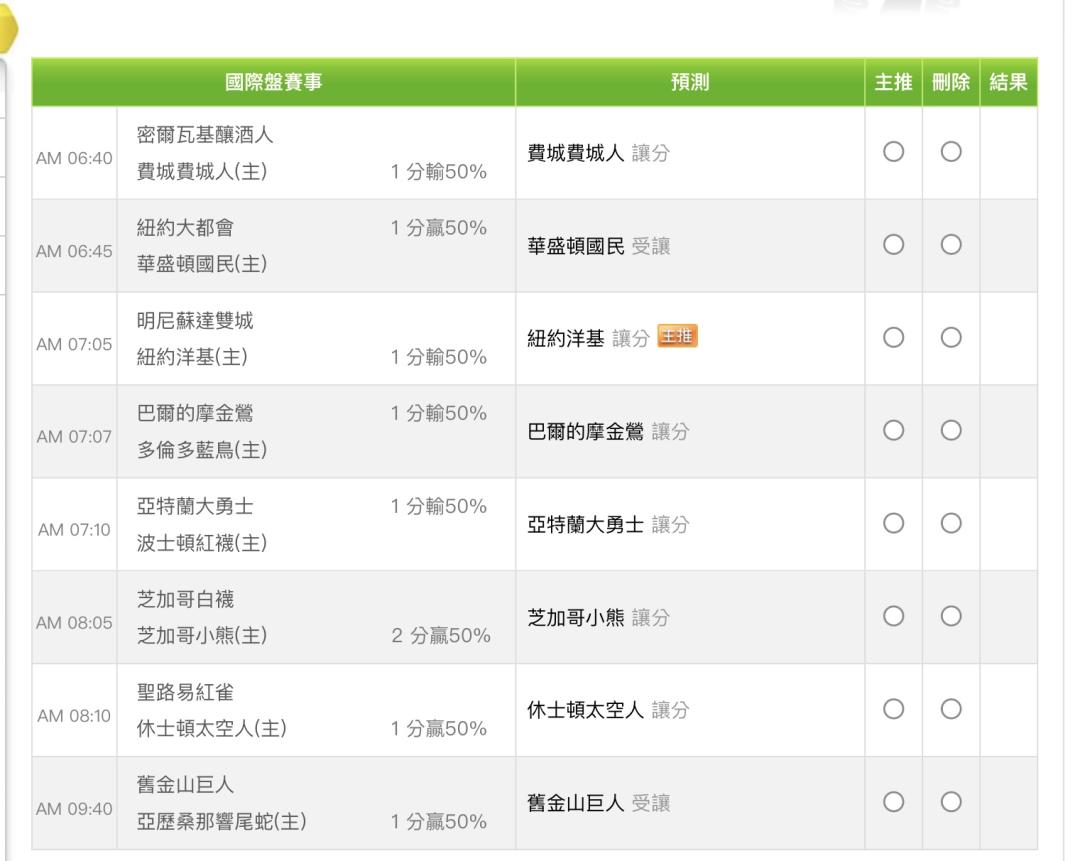
Task: Click 1 分輸50% odds for 費城費城人
Action: point(439,171)
